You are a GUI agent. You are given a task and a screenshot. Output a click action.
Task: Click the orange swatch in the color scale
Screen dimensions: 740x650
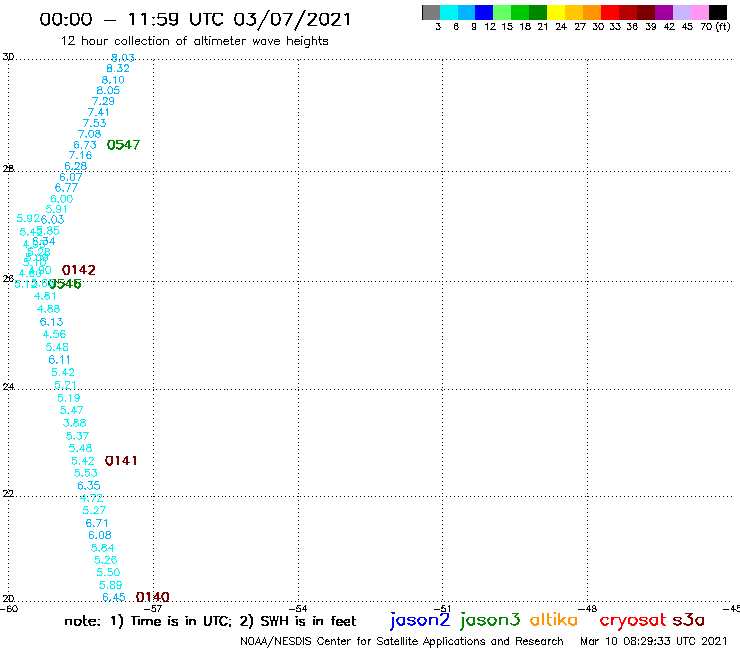tap(592, 12)
